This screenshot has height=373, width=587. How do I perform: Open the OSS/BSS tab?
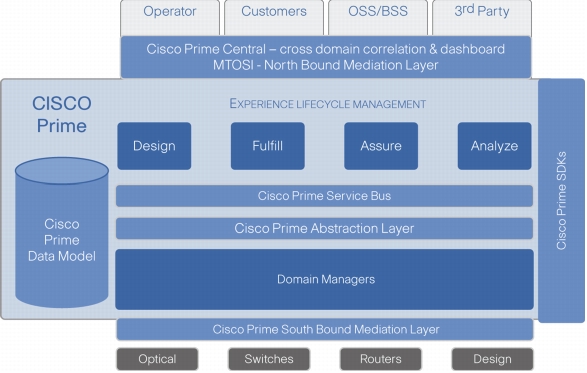tap(378, 18)
